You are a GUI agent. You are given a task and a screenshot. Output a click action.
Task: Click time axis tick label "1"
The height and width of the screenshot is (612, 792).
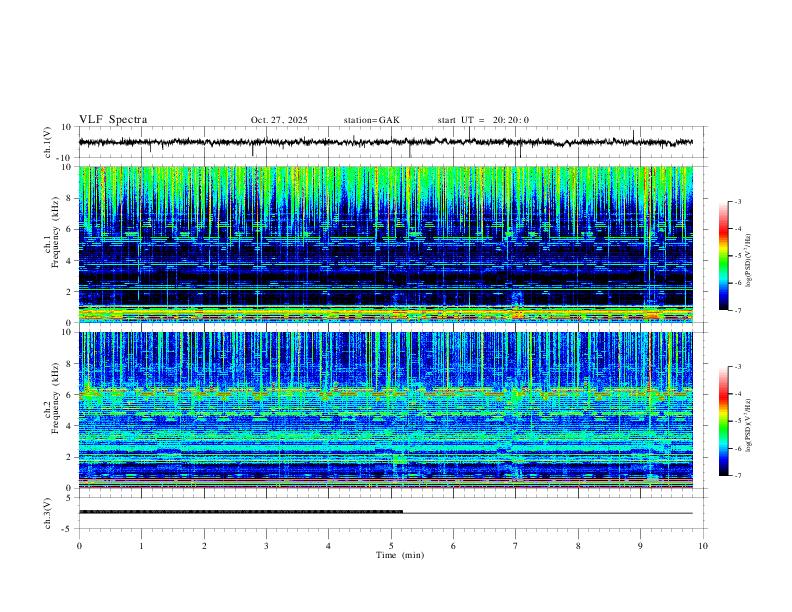[141, 546]
